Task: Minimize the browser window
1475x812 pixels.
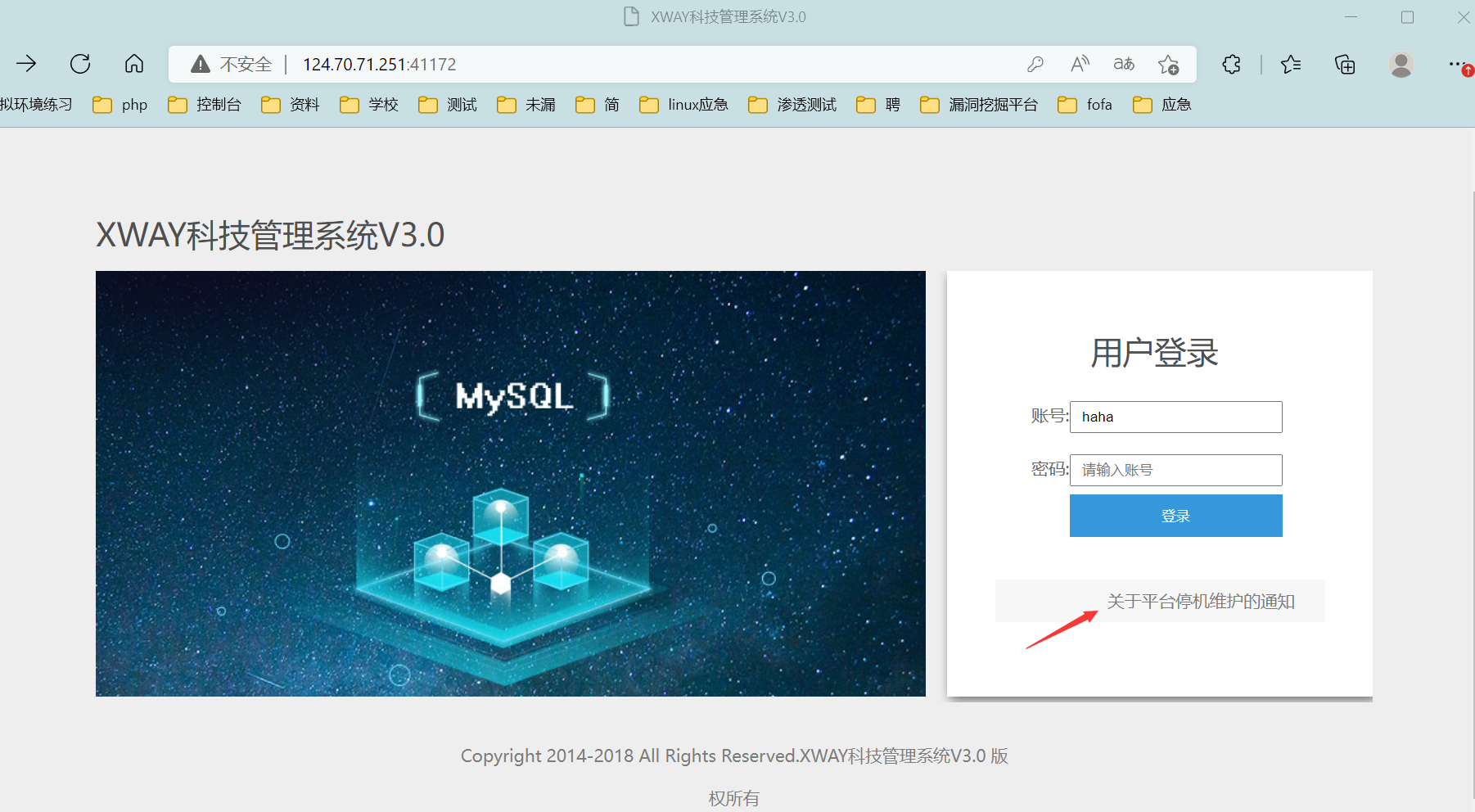Action: coord(1351,16)
